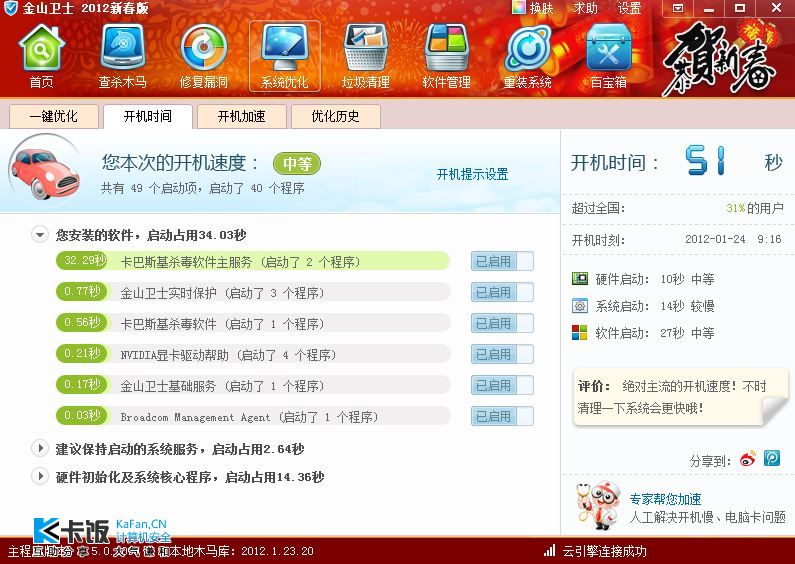Click 软件启动 27秒 中等 entry
The image size is (795, 564).
tap(644, 333)
